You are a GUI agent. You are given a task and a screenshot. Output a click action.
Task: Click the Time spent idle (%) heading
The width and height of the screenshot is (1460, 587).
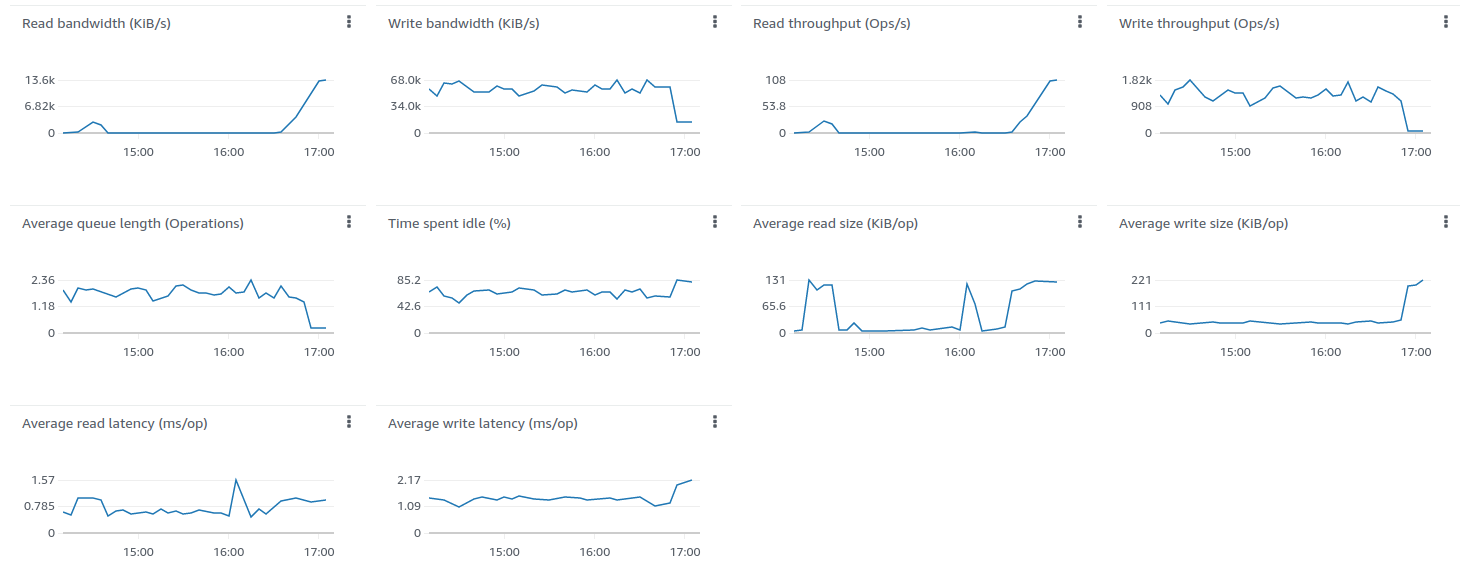(449, 223)
